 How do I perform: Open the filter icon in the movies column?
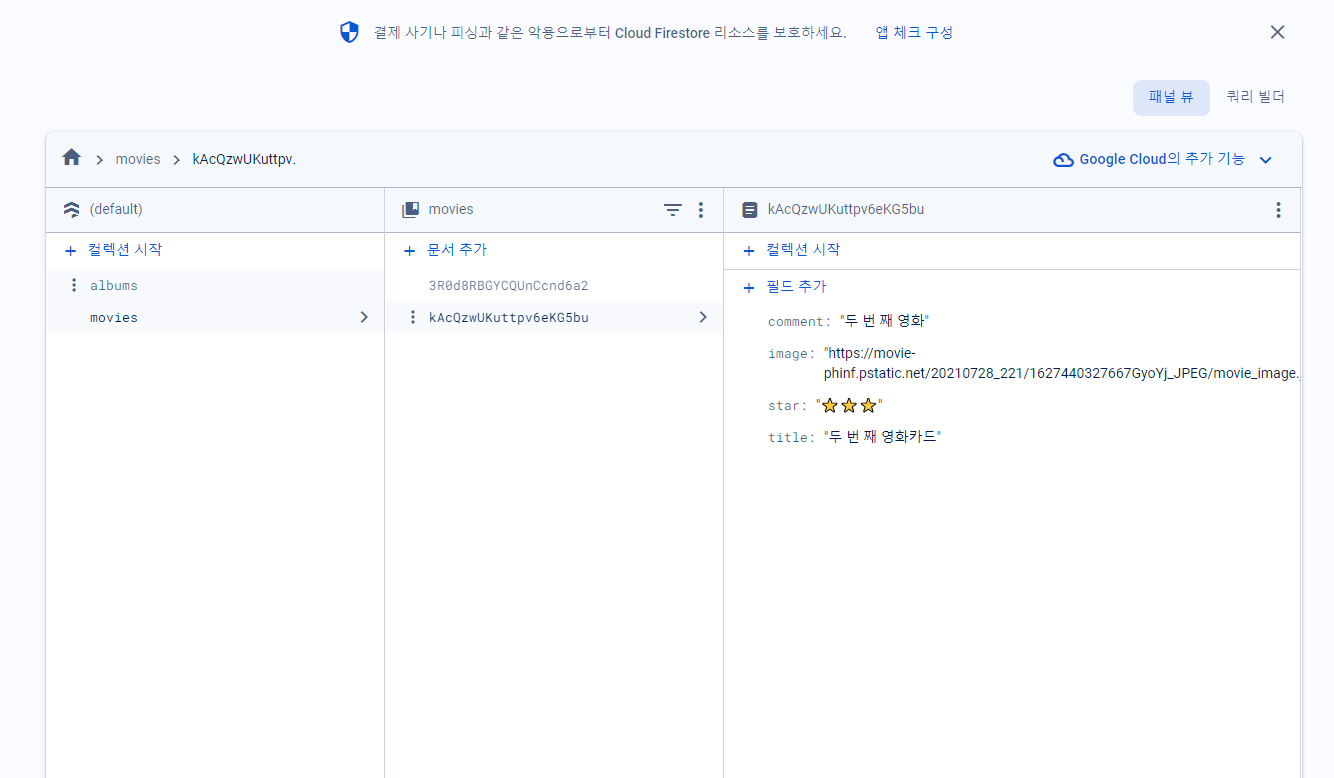pyautogui.click(x=673, y=210)
